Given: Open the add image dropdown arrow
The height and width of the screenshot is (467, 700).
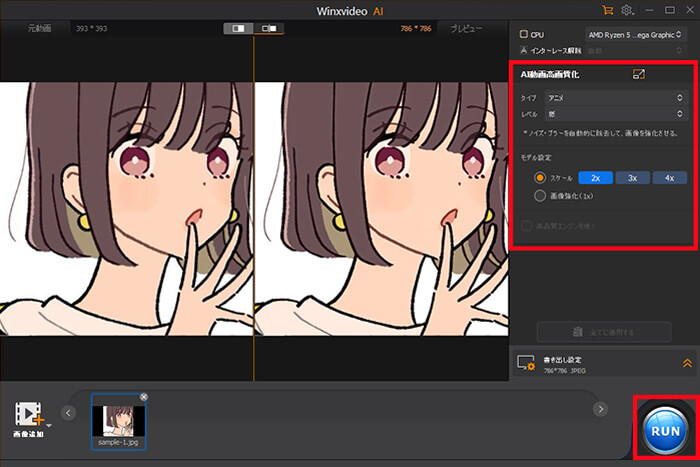Looking at the screenshot, I should 49,425.
